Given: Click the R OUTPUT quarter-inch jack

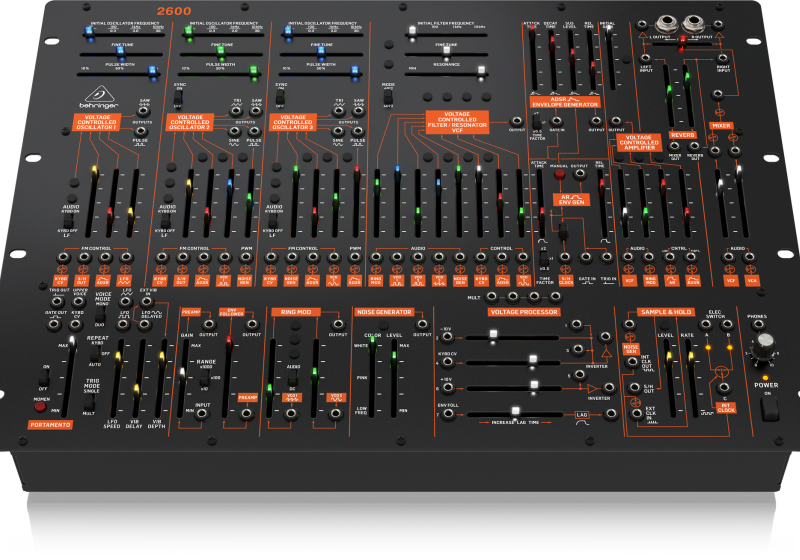Looking at the screenshot, I should (x=693, y=23).
